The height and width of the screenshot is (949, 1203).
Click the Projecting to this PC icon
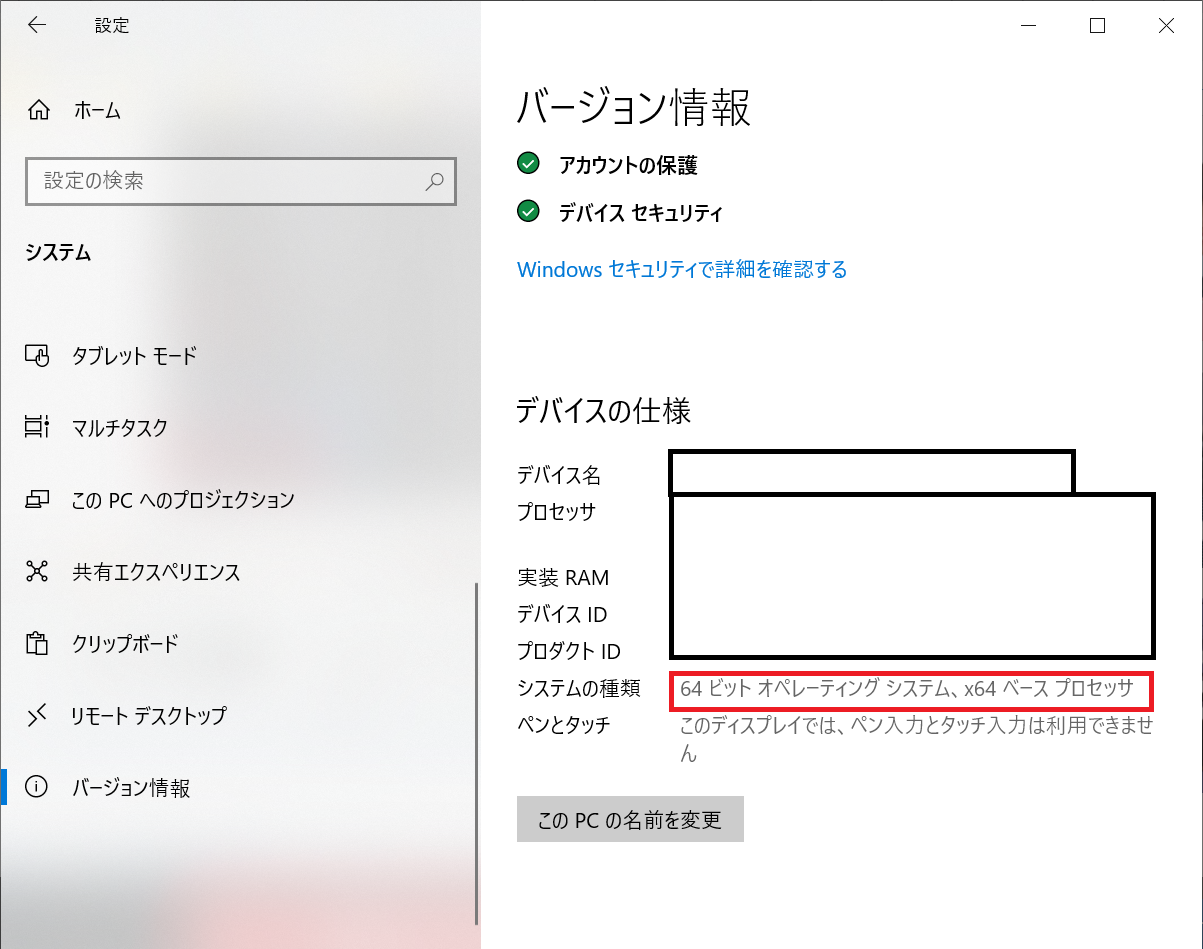(x=37, y=499)
